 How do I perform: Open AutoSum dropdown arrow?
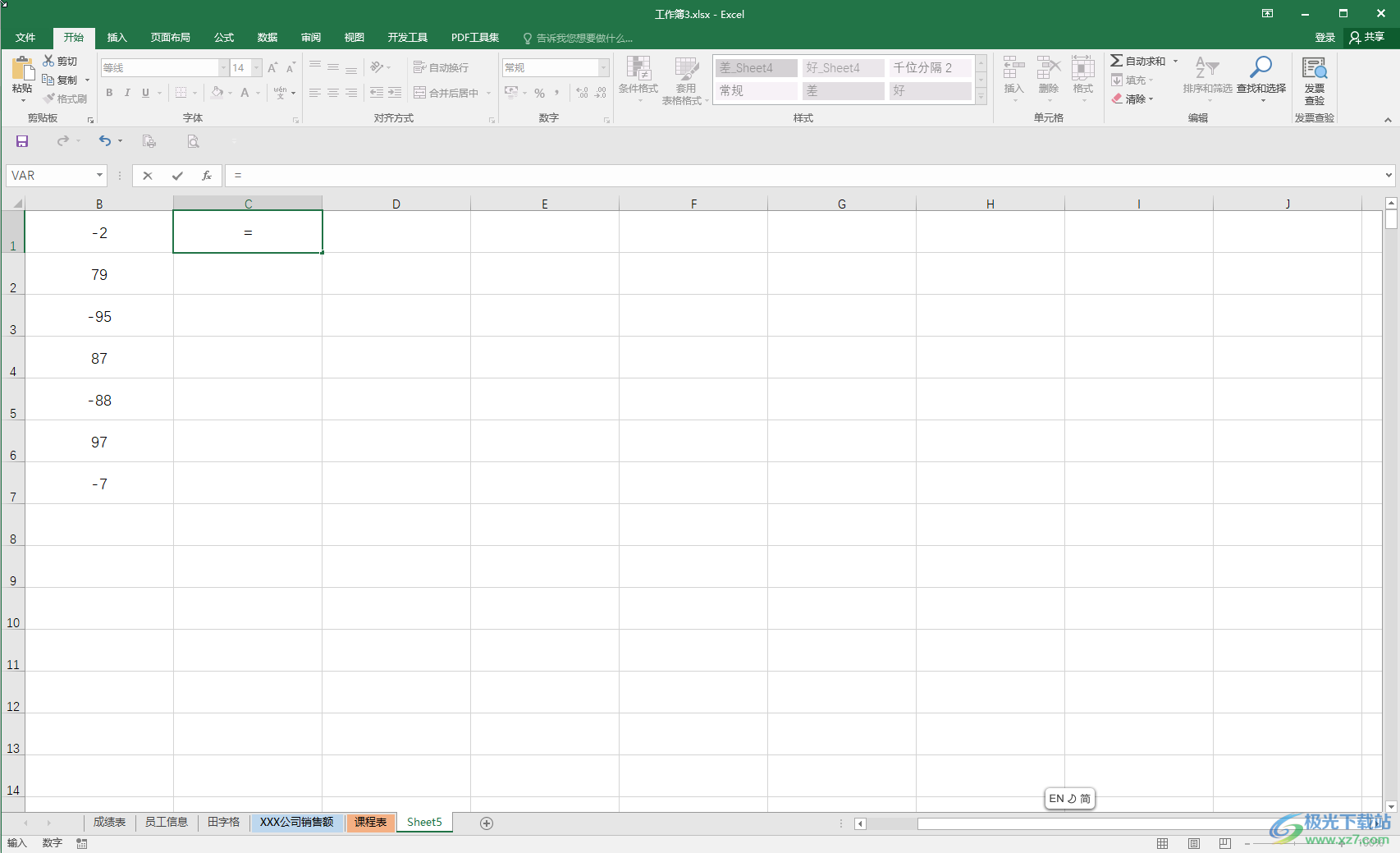click(x=1175, y=61)
